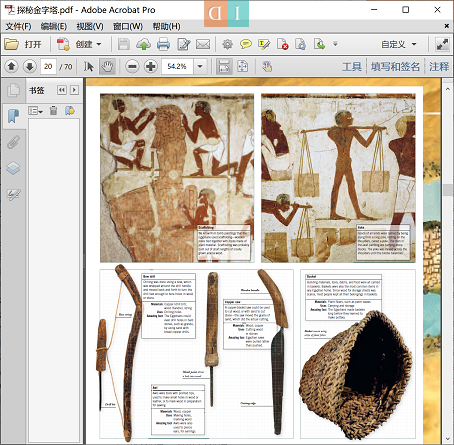
Task: Open the 注释 comment pane
Action: 439,67
